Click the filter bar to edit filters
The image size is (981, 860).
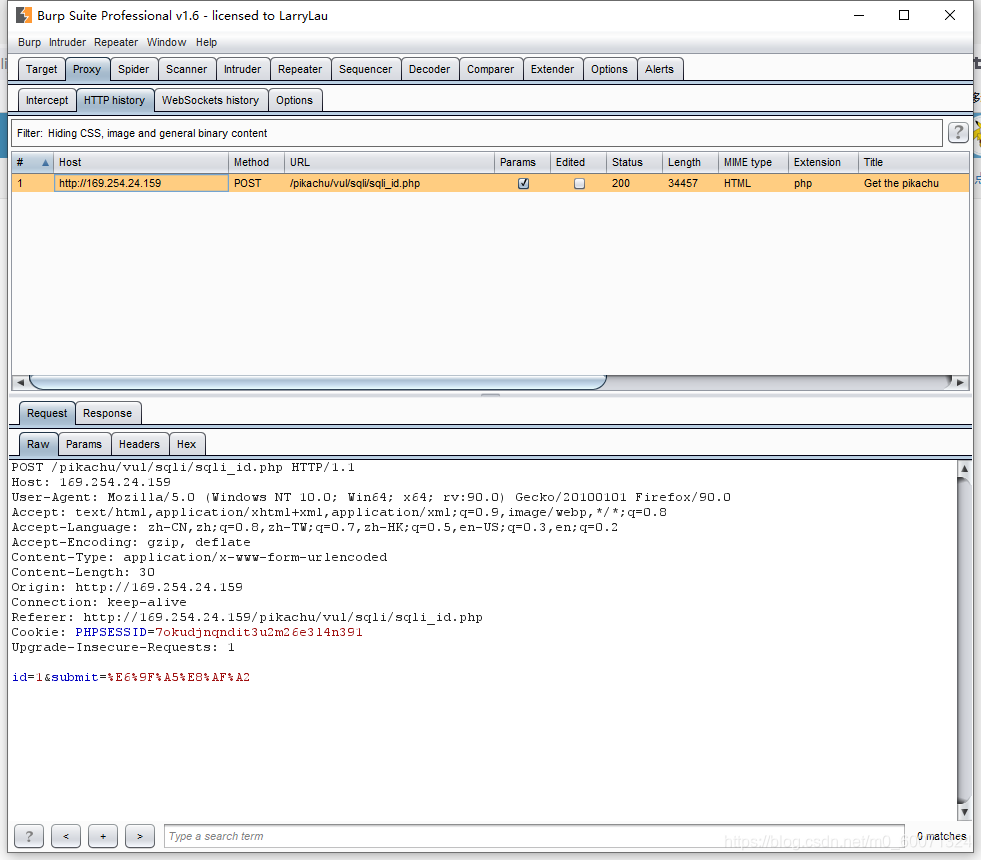(477, 133)
